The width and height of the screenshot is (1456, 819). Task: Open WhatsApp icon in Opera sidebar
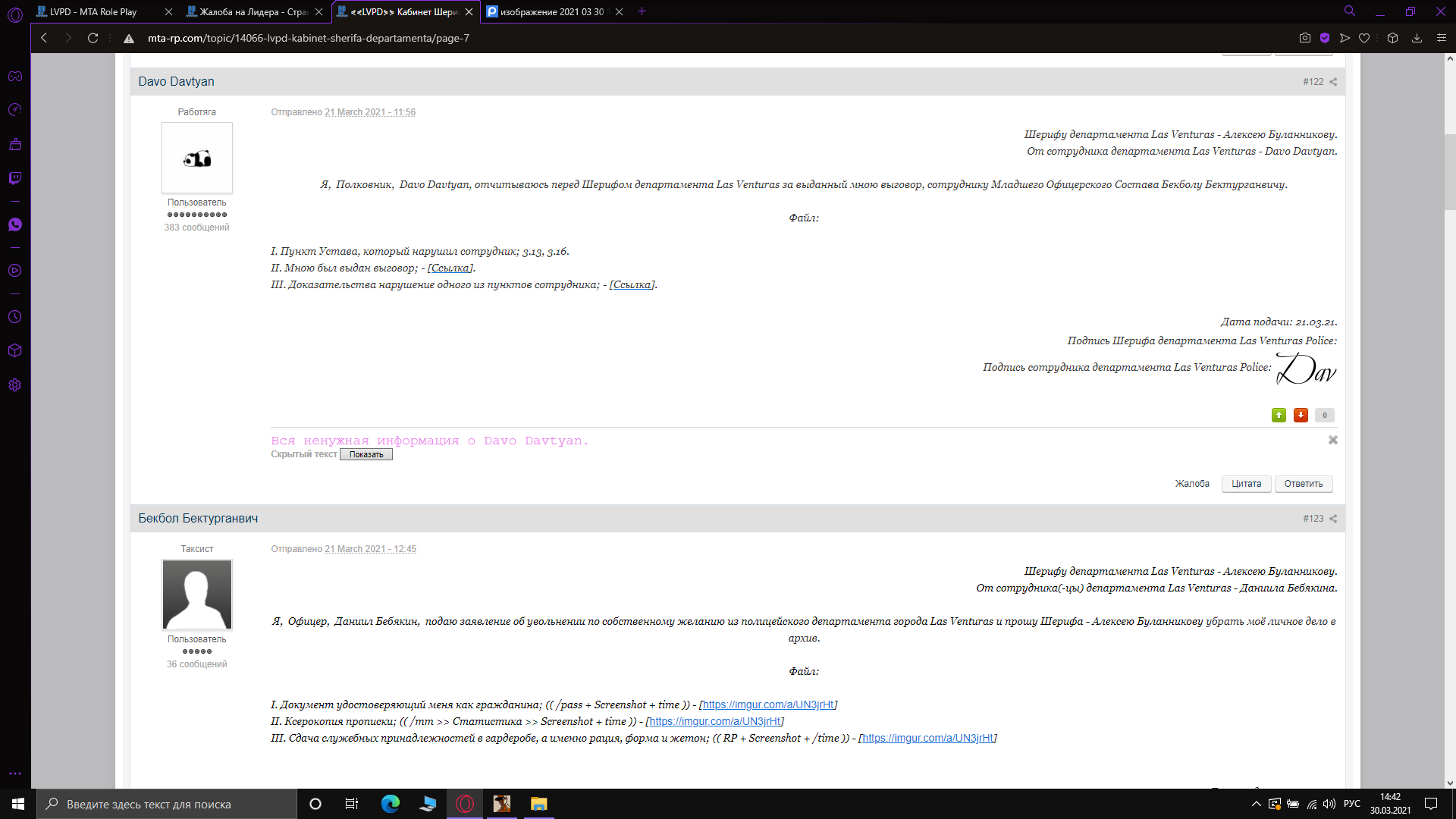click(x=15, y=224)
